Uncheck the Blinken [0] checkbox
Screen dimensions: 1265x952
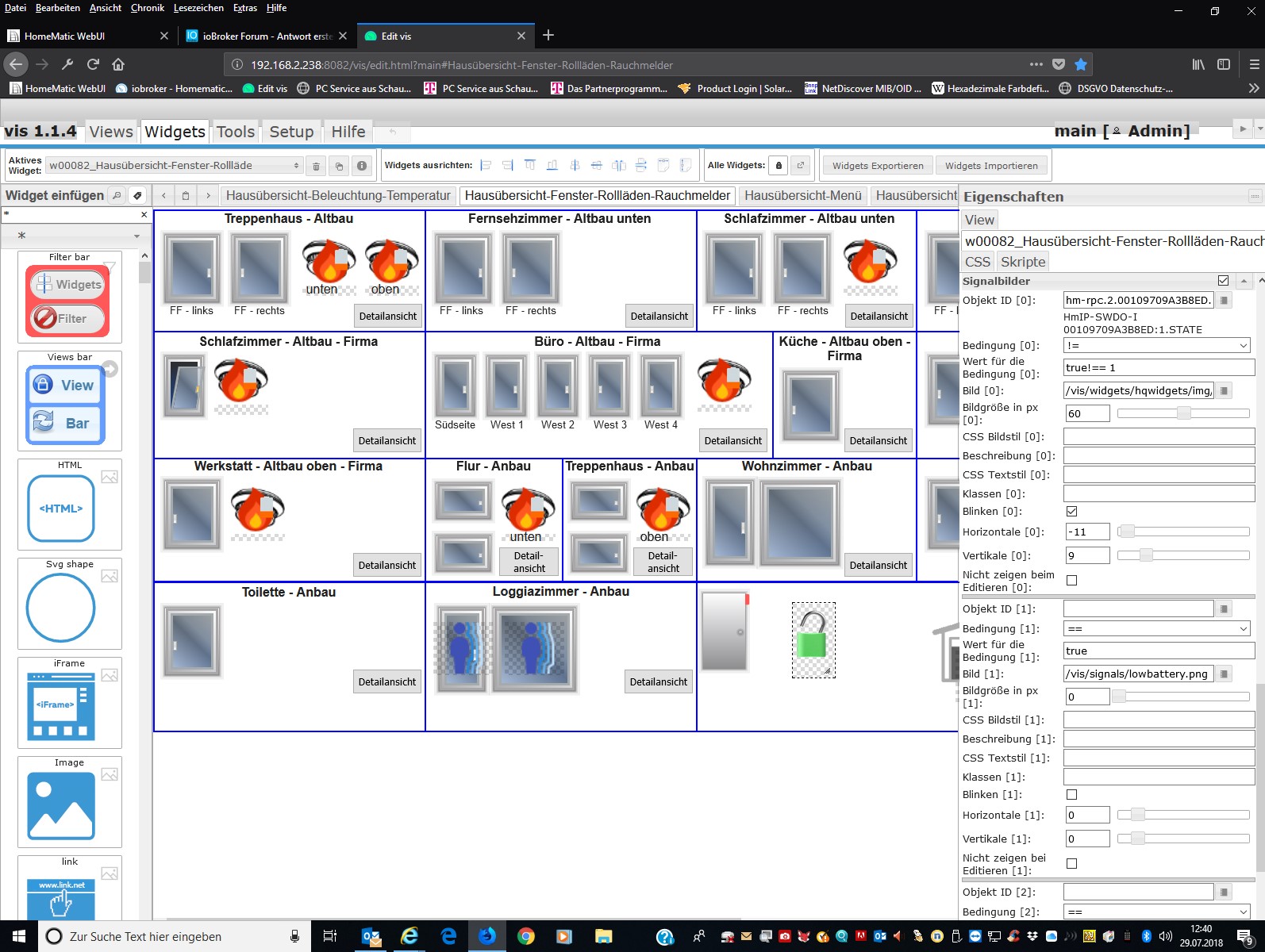tap(1071, 512)
